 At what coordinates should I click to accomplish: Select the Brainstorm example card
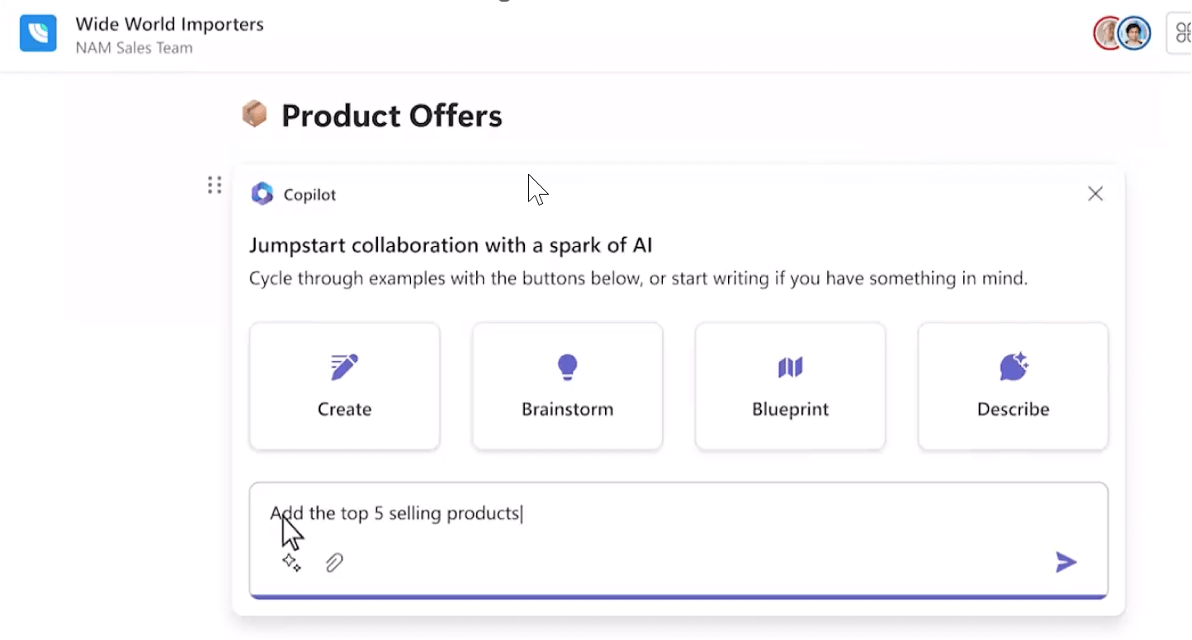[x=567, y=386]
